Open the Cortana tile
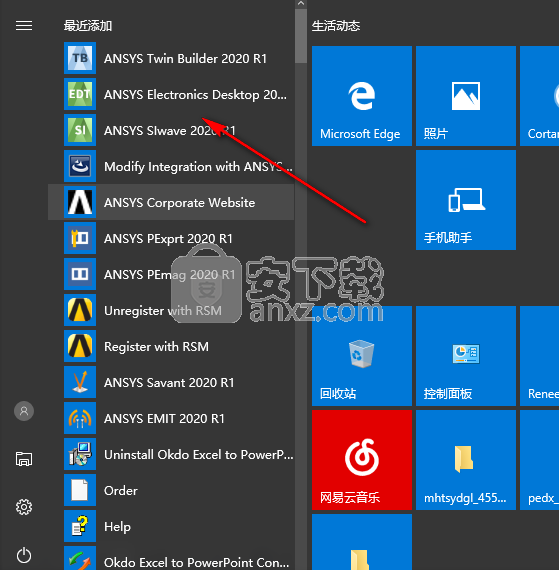559x570 pixels. coord(539,96)
